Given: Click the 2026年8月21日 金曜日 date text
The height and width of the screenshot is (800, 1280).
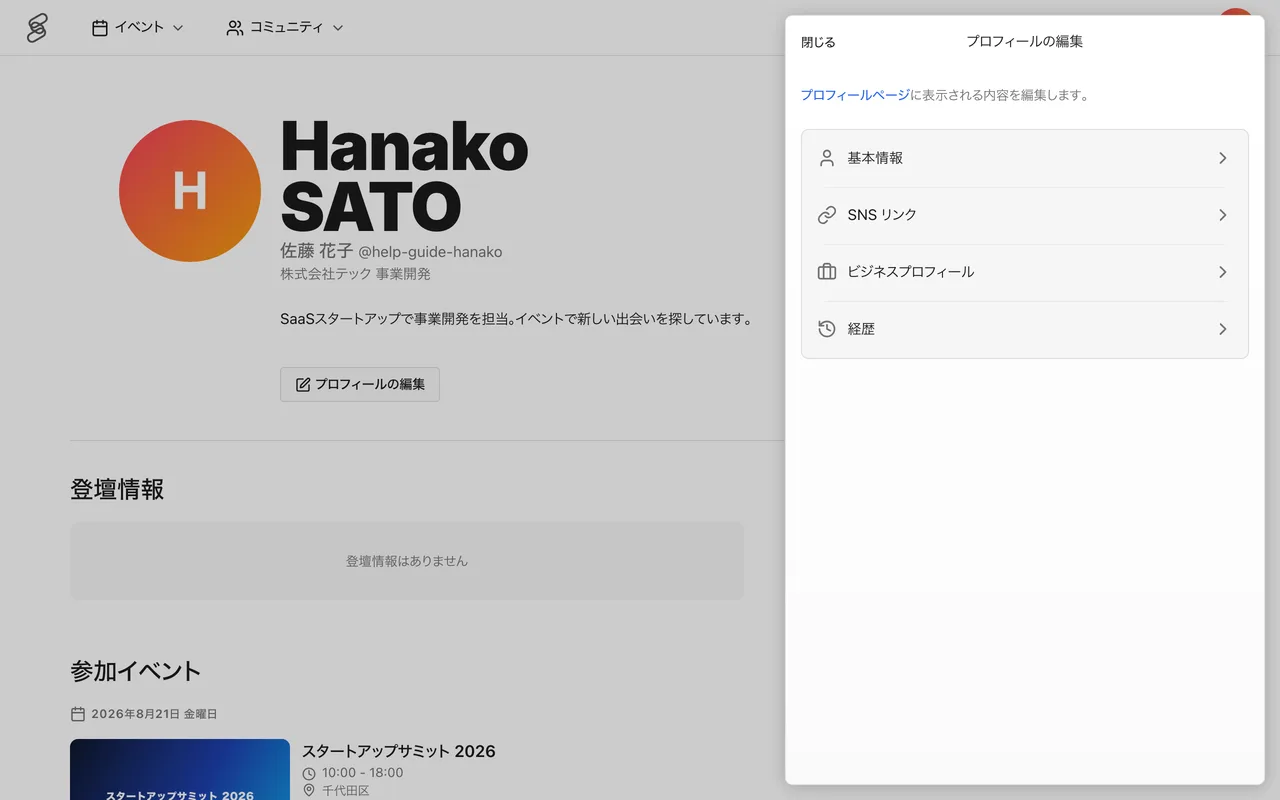Looking at the screenshot, I should [x=154, y=714].
